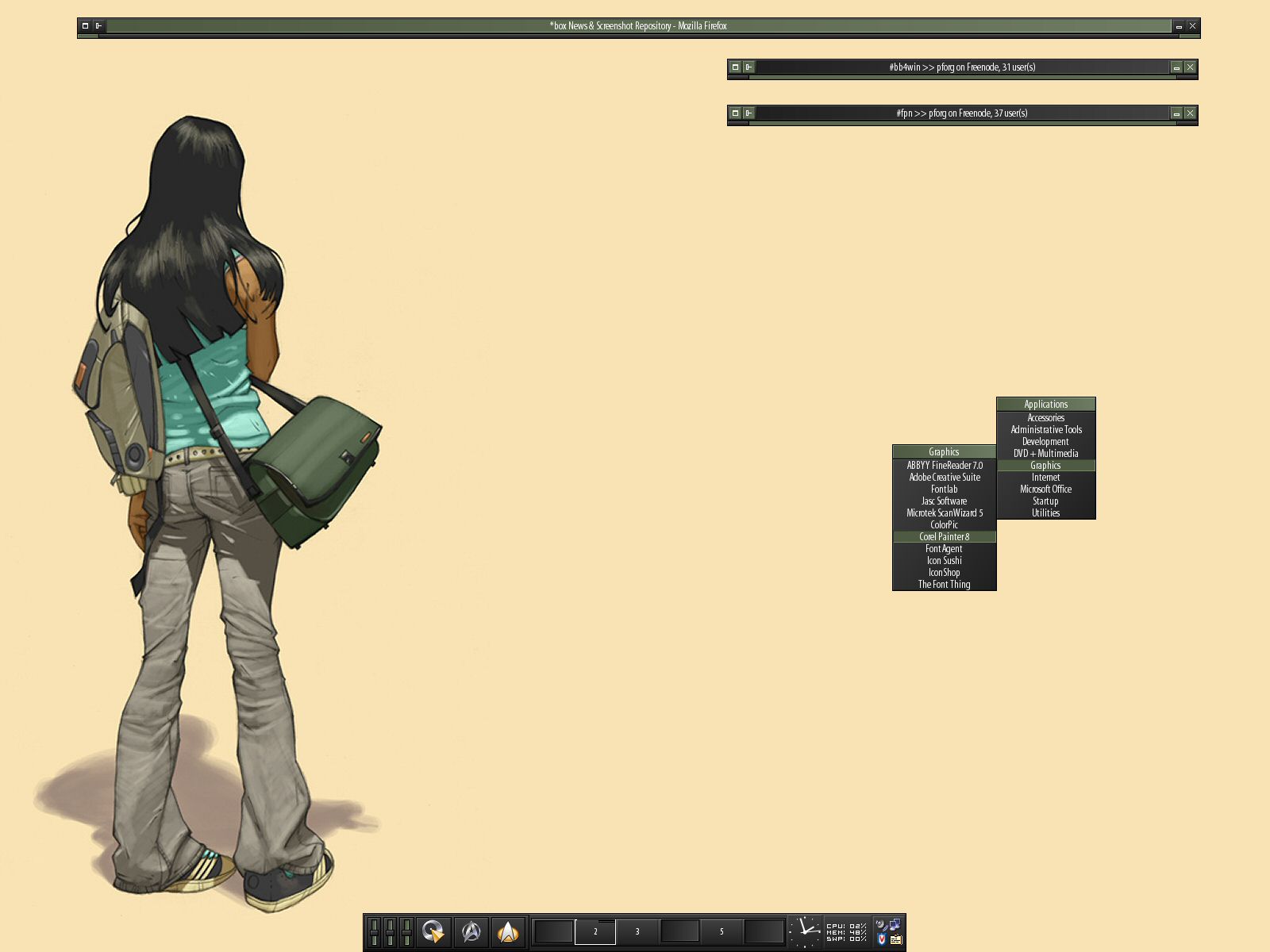Click the CPU MEM SWP monitor readout

click(846, 932)
